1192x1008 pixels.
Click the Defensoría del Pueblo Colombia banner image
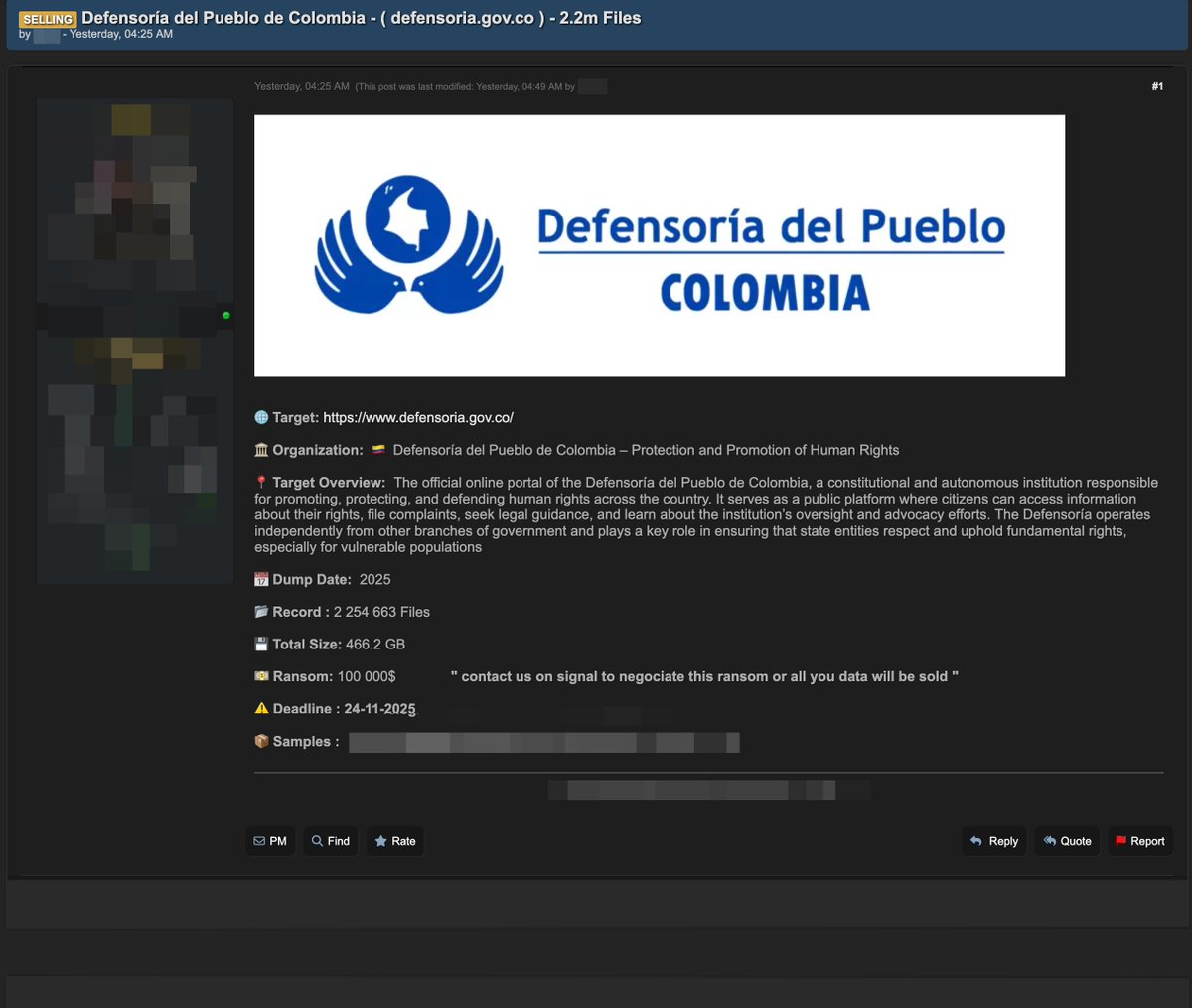[x=660, y=245]
